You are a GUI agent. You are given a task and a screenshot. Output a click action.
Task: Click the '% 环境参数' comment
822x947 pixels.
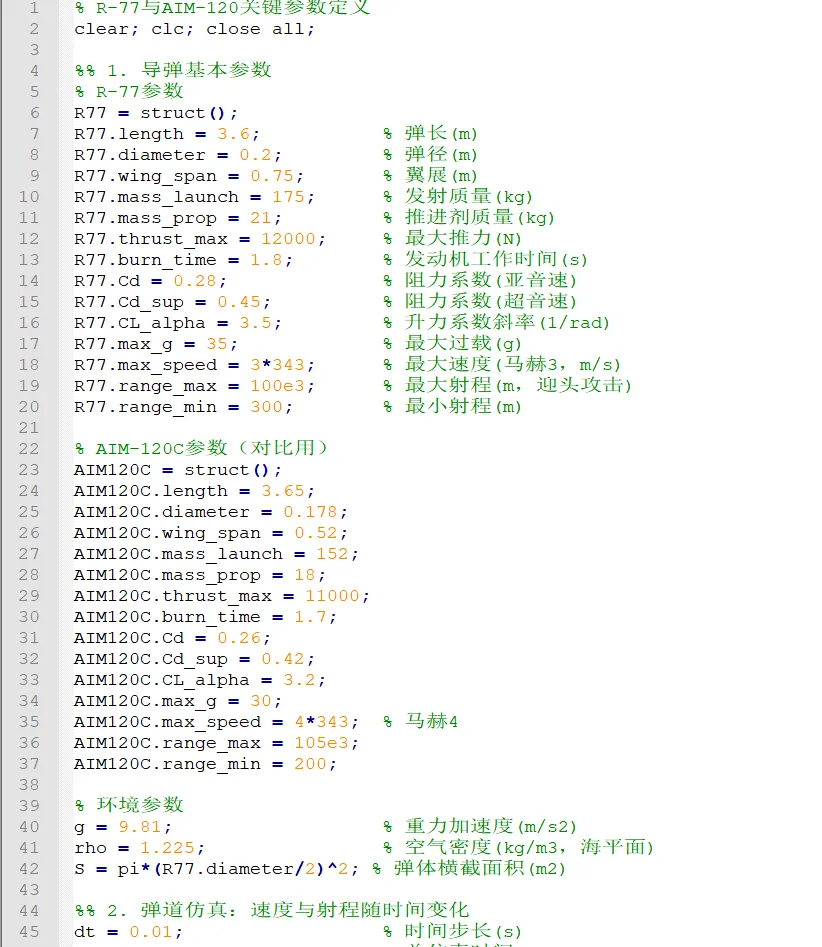[x=129, y=805]
